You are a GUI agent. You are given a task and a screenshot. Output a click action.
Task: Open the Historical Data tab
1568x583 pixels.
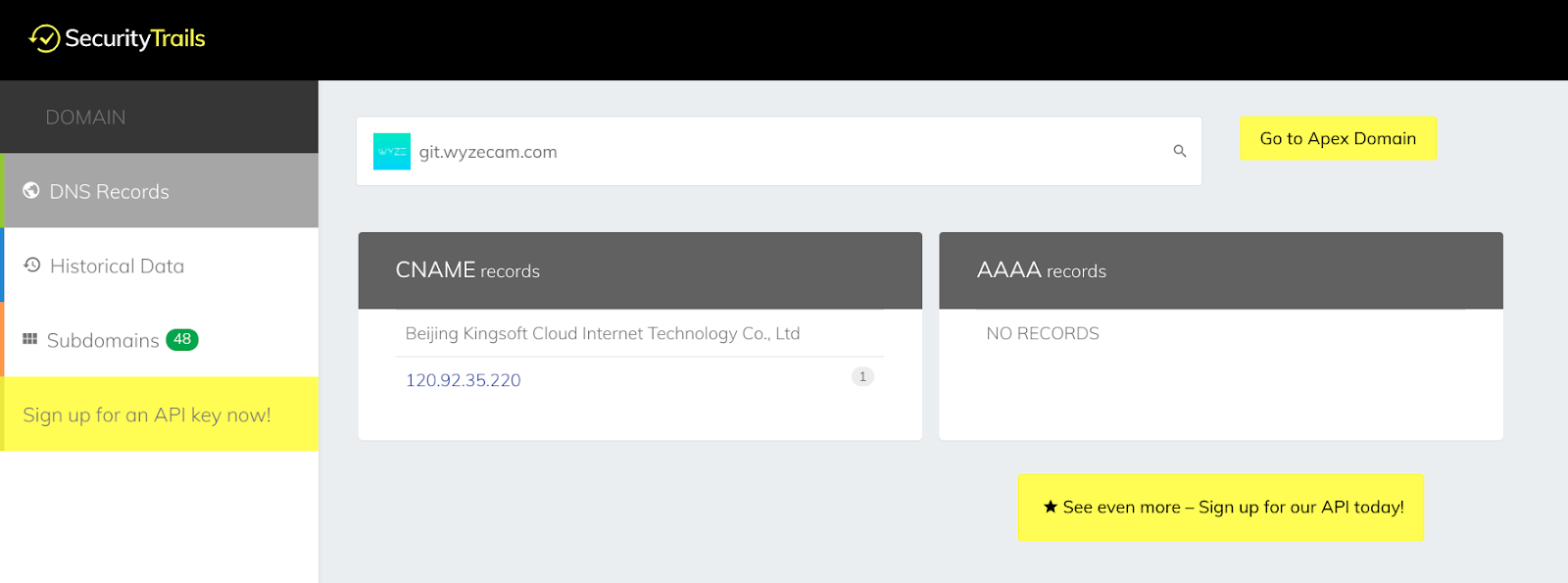coord(160,266)
